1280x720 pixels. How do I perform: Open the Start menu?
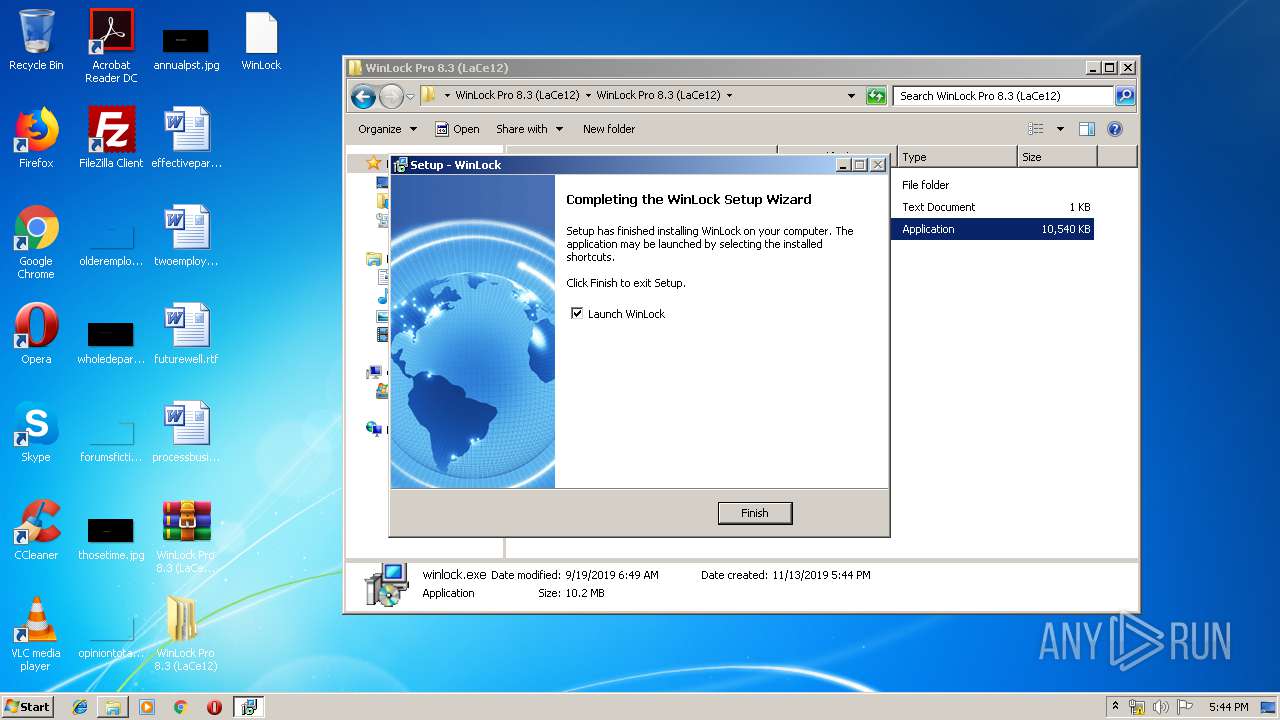[x=28, y=706]
